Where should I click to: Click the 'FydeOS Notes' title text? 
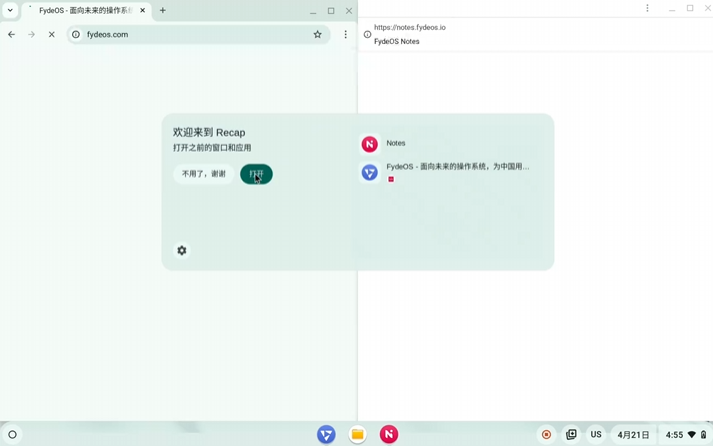coord(397,41)
